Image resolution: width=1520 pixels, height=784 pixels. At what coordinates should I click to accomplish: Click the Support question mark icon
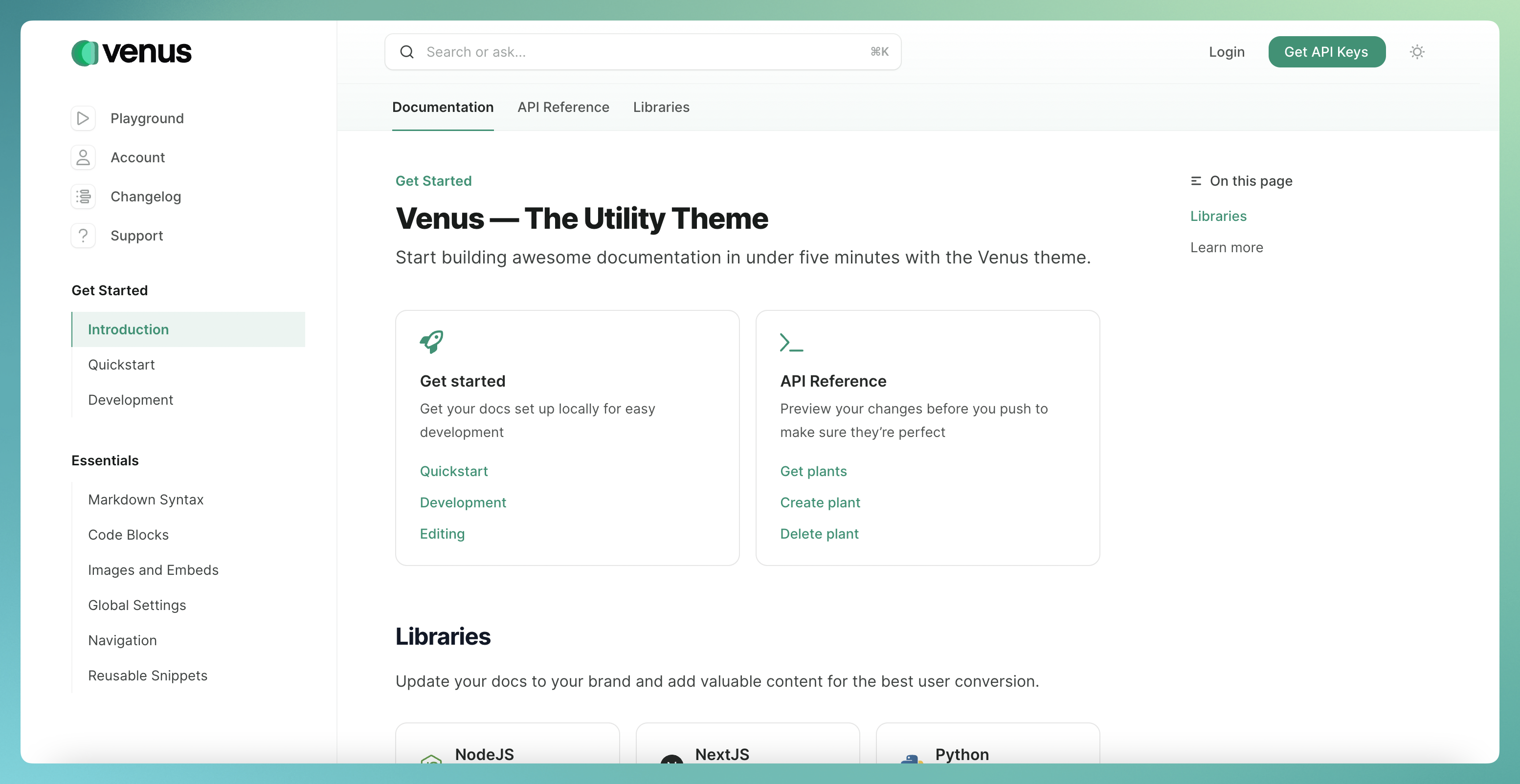pos(83,236)
